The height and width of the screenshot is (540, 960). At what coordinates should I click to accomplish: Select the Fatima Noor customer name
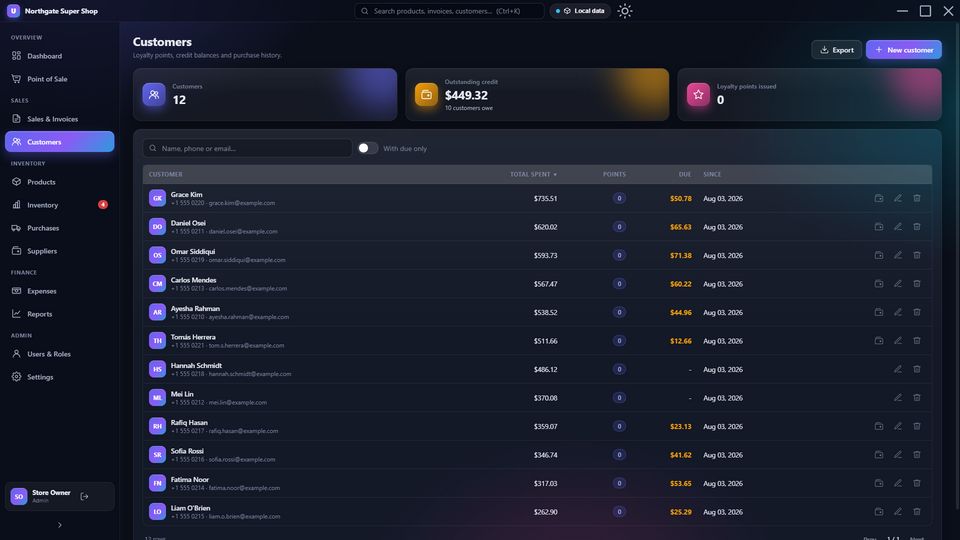pyautogui.click(x=190, y=479)
